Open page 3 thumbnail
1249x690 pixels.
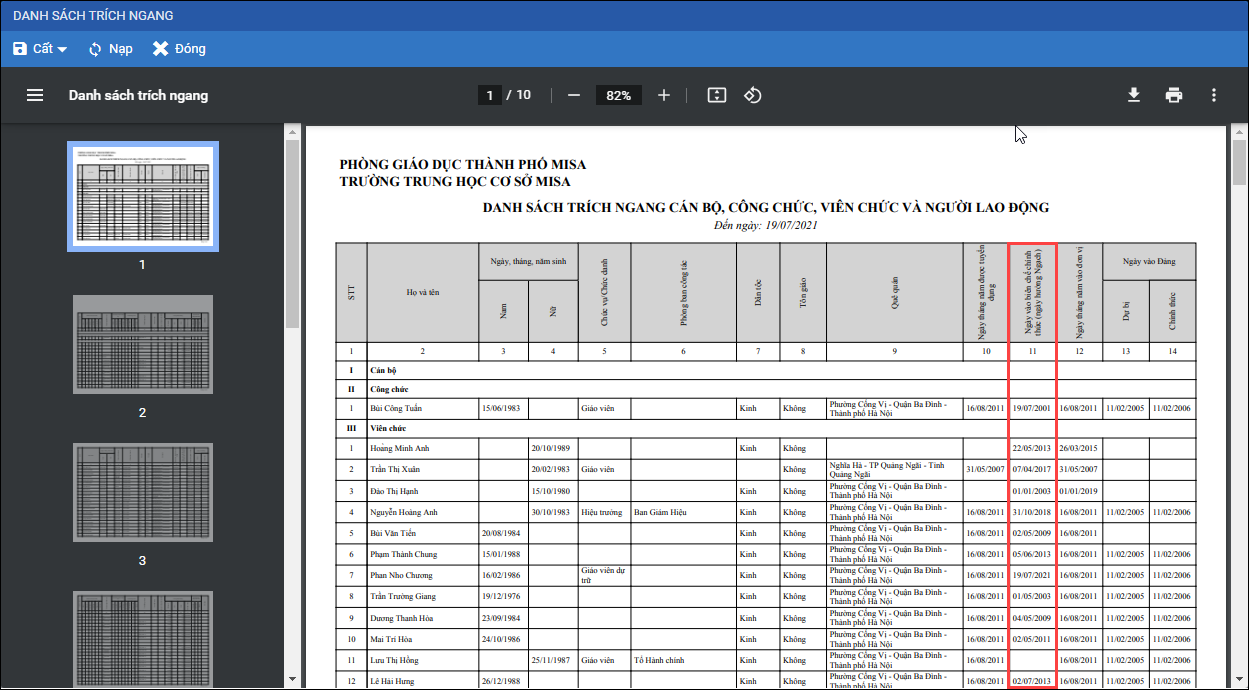coord(142,492)
